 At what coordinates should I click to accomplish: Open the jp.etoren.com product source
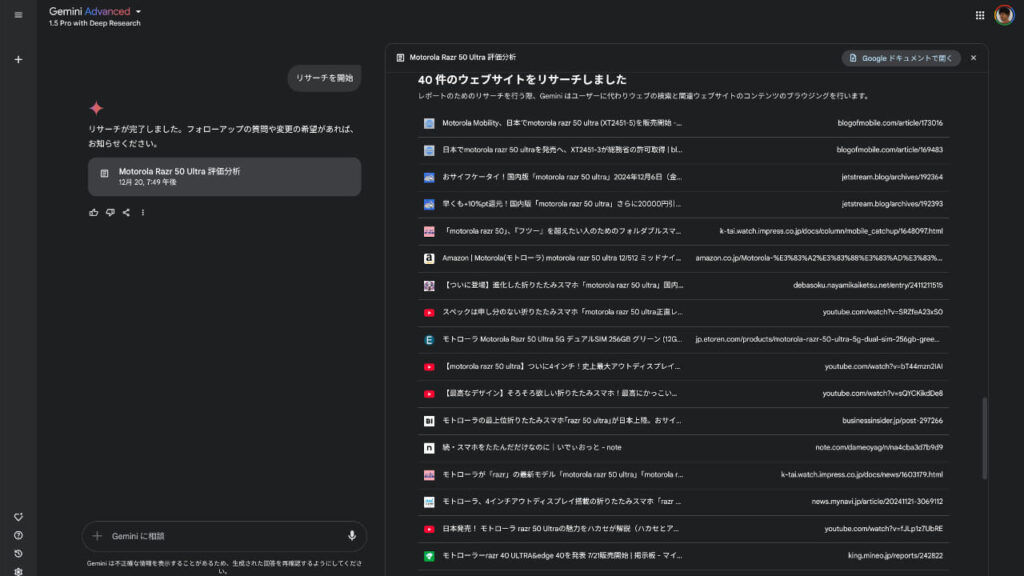pyautogui.click(x=683, y=340)
